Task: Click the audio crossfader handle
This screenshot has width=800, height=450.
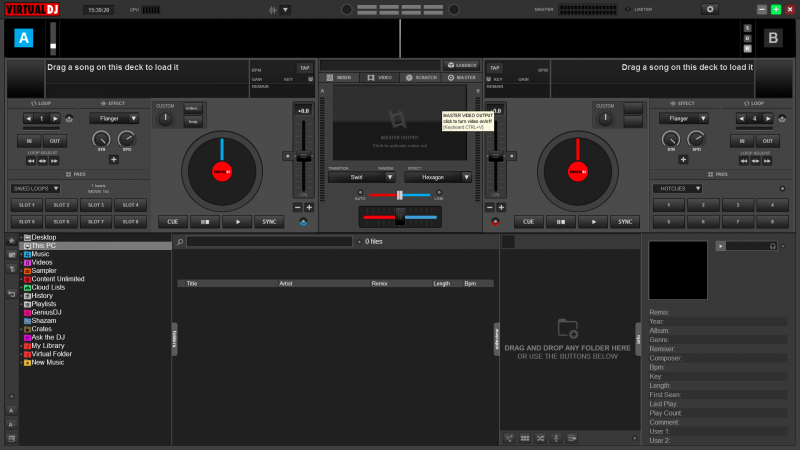Action: pyautogui.click(x=400, y=217)
